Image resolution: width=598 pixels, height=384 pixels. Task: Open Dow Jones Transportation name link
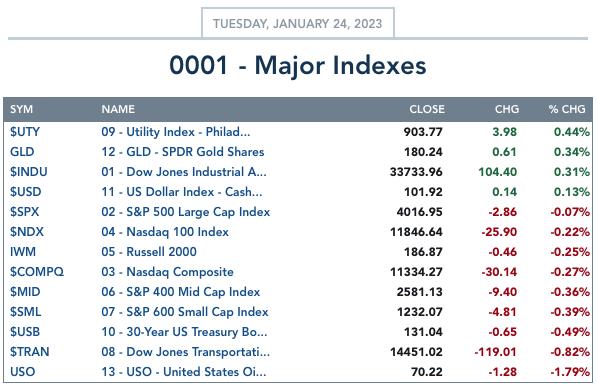pos(186,352)
